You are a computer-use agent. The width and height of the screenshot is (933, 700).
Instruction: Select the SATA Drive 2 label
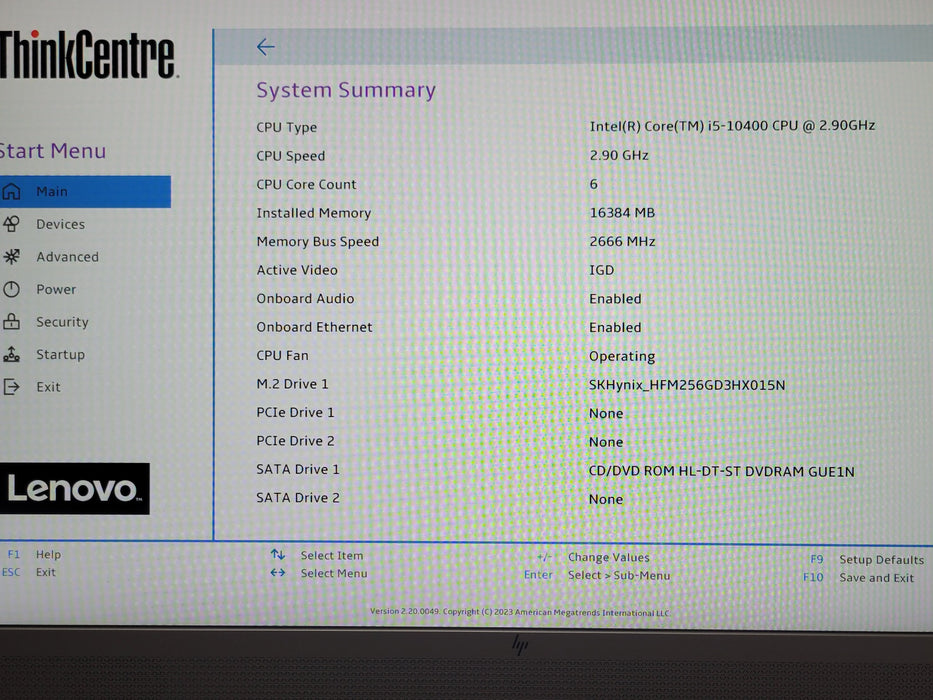point(298,498)
